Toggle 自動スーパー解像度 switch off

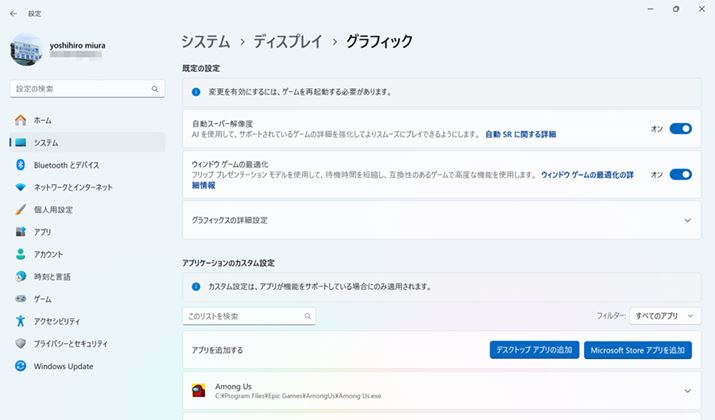pyautogui.click(x=680, y=128)
